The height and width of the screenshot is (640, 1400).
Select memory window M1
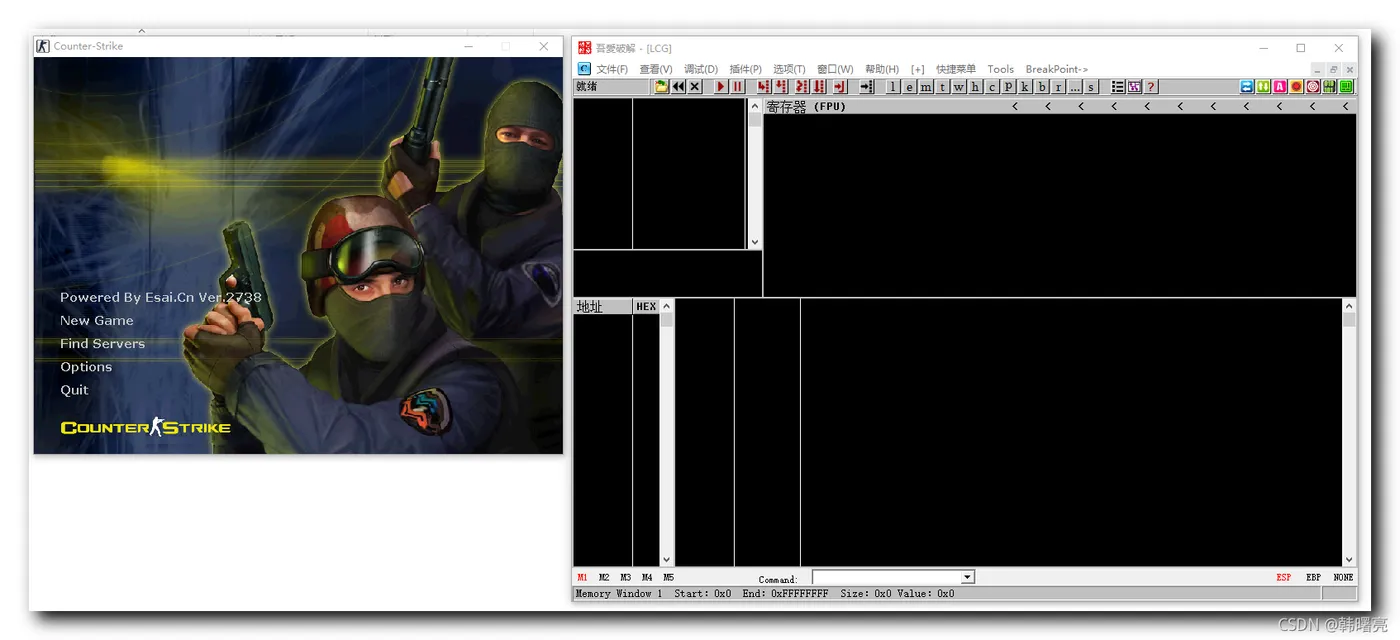[x=582, y=577]
